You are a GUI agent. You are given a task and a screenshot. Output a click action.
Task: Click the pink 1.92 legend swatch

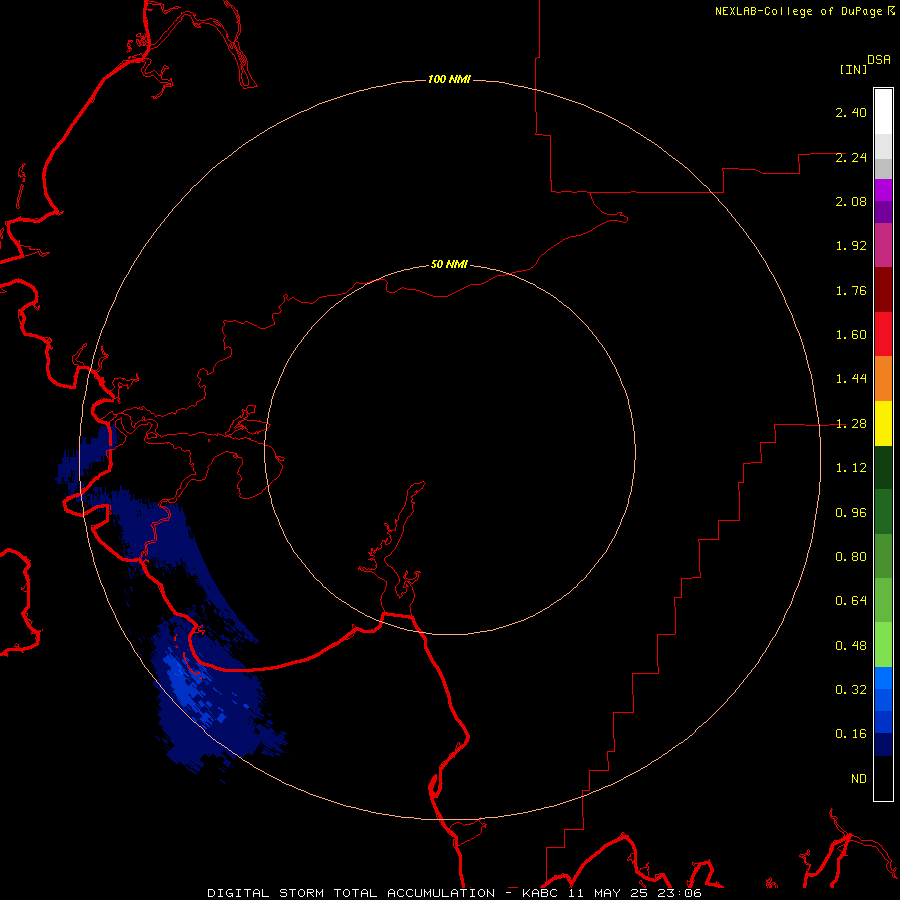pos(883,245)
